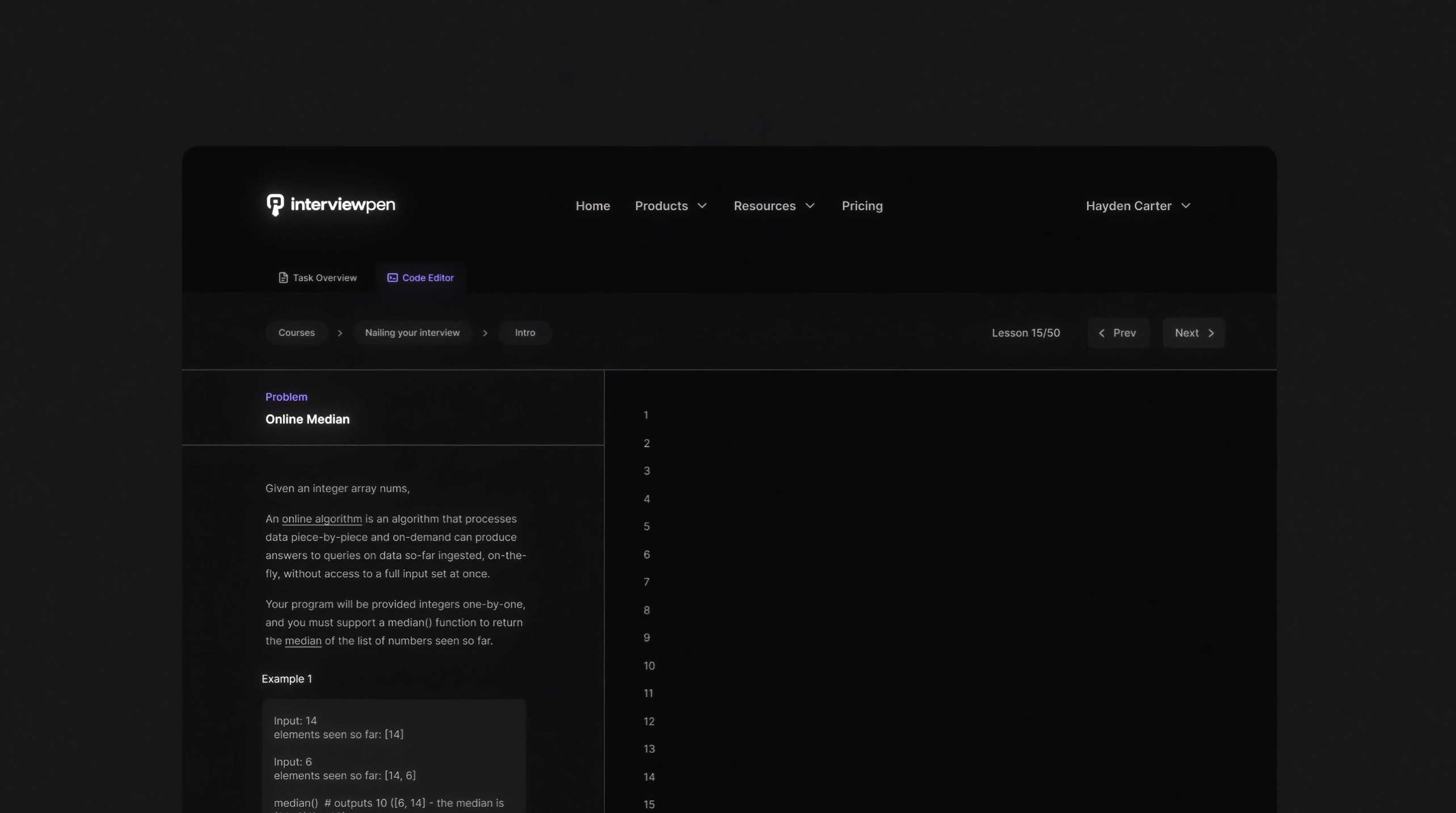The width and height of the screenshot is (1456, 813).
Task: Click the breadcrumb chevron after Courses
Action: pyautogui.click(x=340, y=333)
